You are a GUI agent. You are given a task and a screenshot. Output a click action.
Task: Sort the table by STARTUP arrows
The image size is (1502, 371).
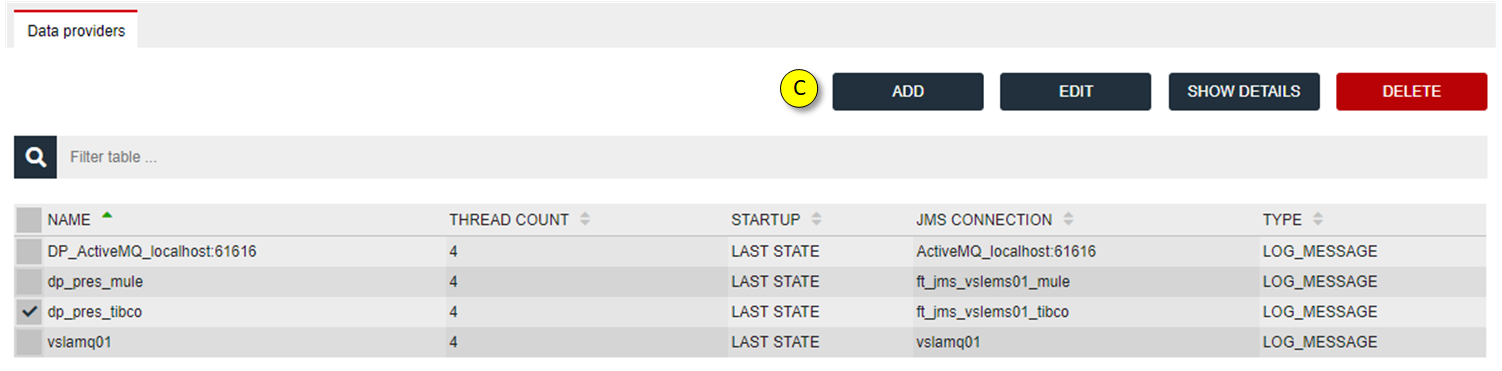click(x=817, y=220)
